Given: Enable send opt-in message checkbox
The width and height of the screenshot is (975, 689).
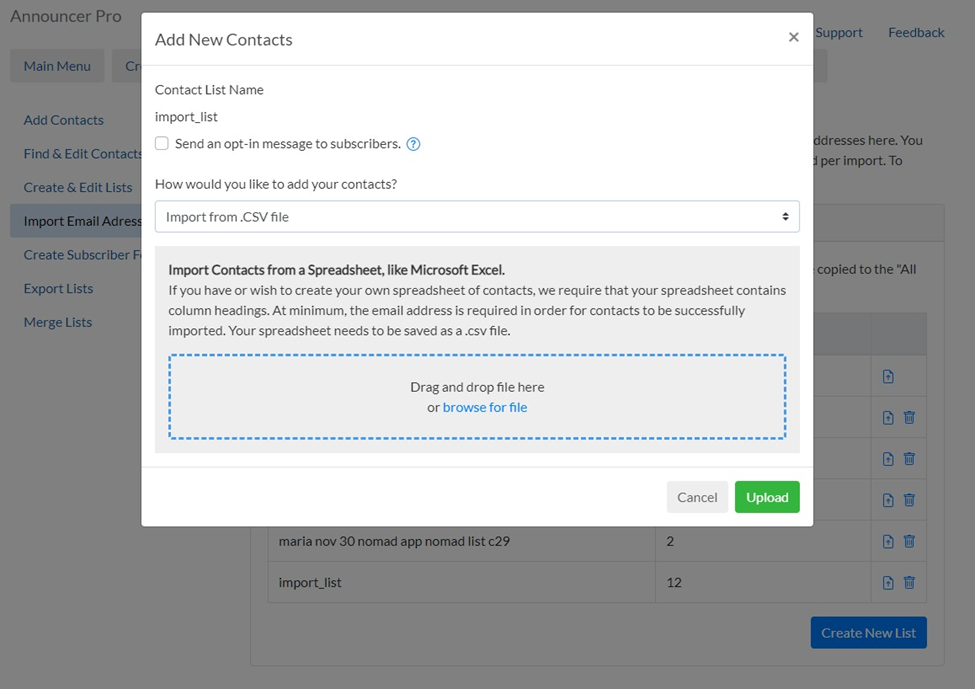Looking at the screenshot, I should 162,144.
